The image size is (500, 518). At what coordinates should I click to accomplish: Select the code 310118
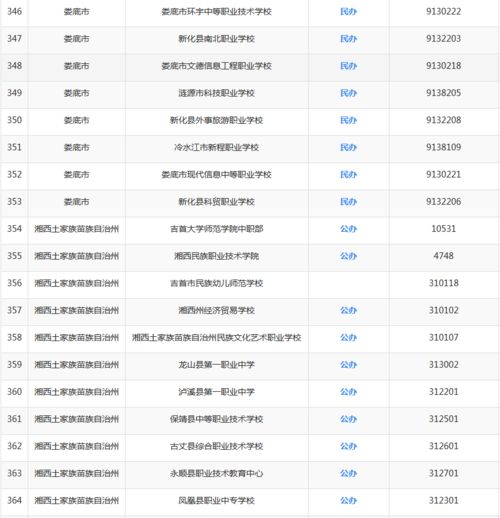click(443, 283)
